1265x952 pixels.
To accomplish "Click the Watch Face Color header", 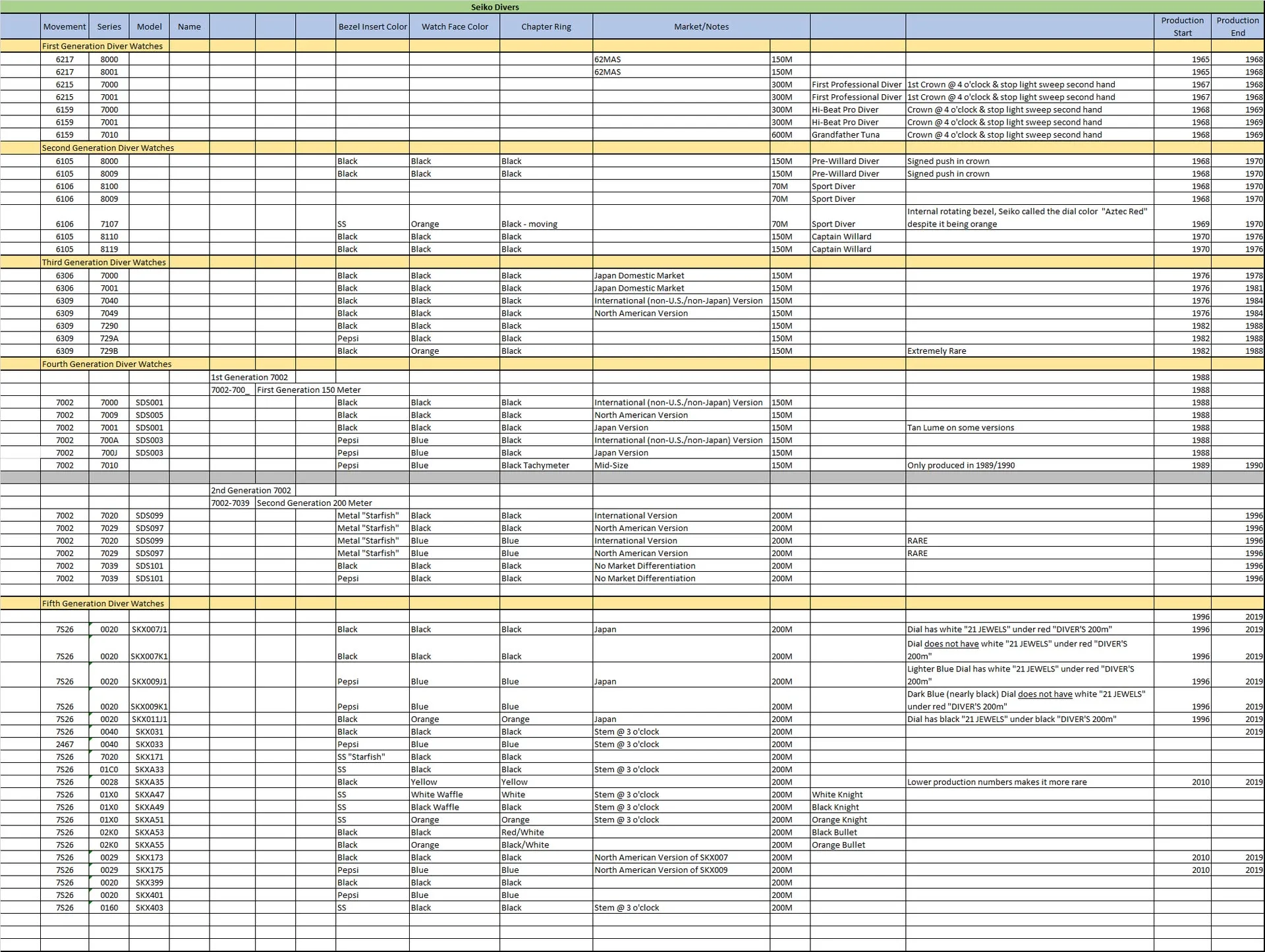I will (x=455, y=27).
